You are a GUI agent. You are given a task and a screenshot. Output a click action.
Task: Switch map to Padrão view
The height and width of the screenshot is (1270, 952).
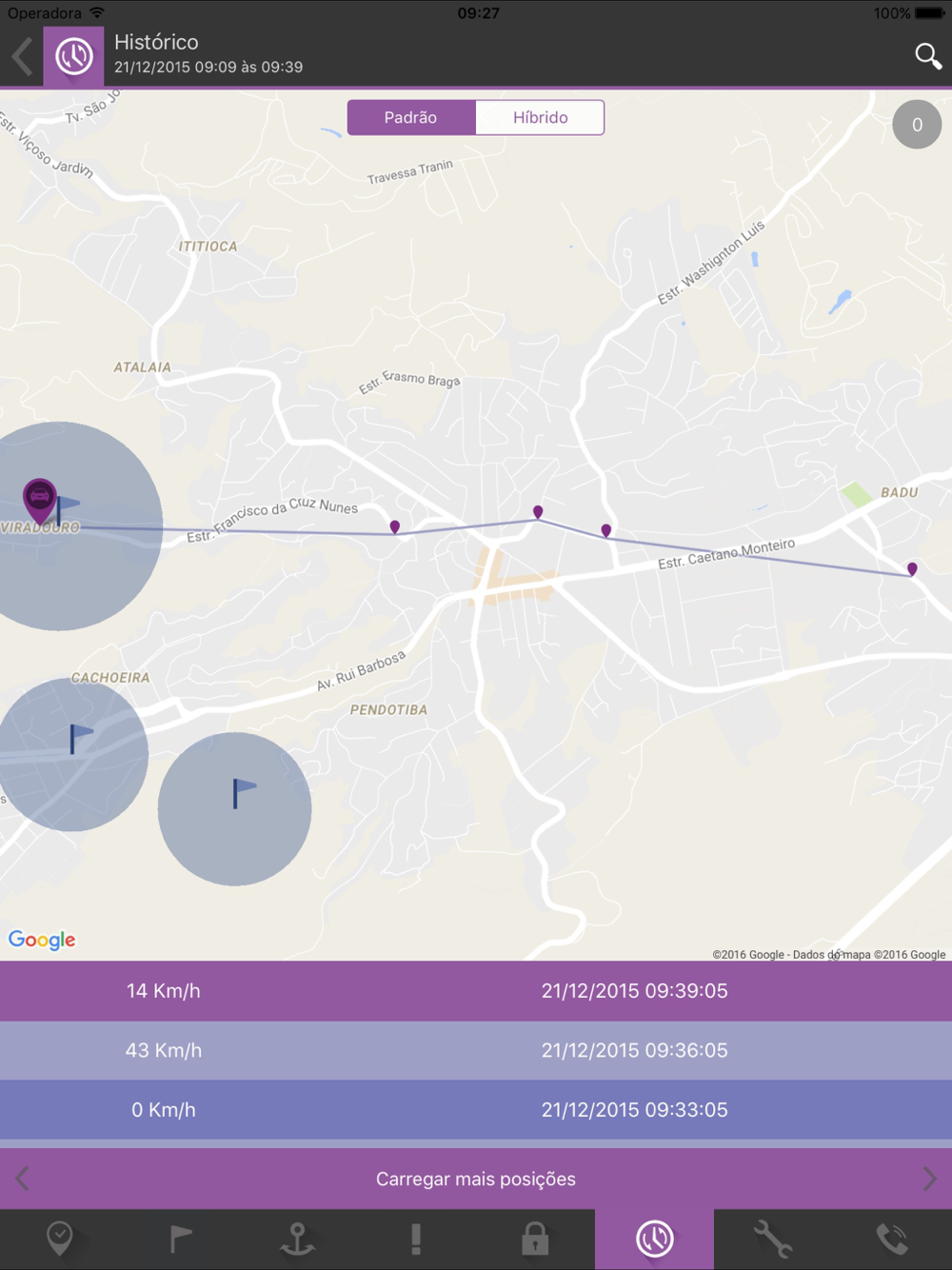(411, 118)
